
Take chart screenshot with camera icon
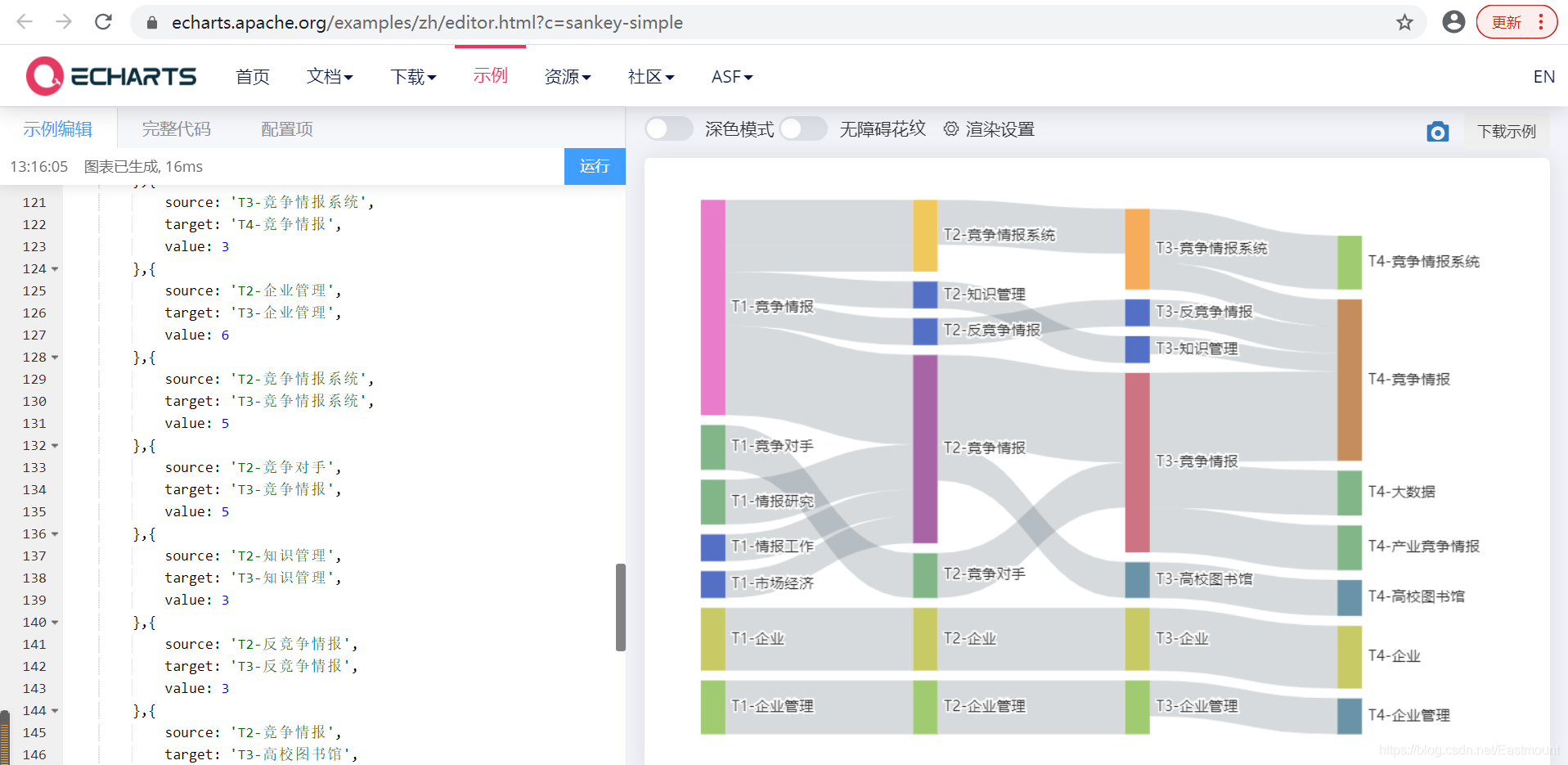1437,131
